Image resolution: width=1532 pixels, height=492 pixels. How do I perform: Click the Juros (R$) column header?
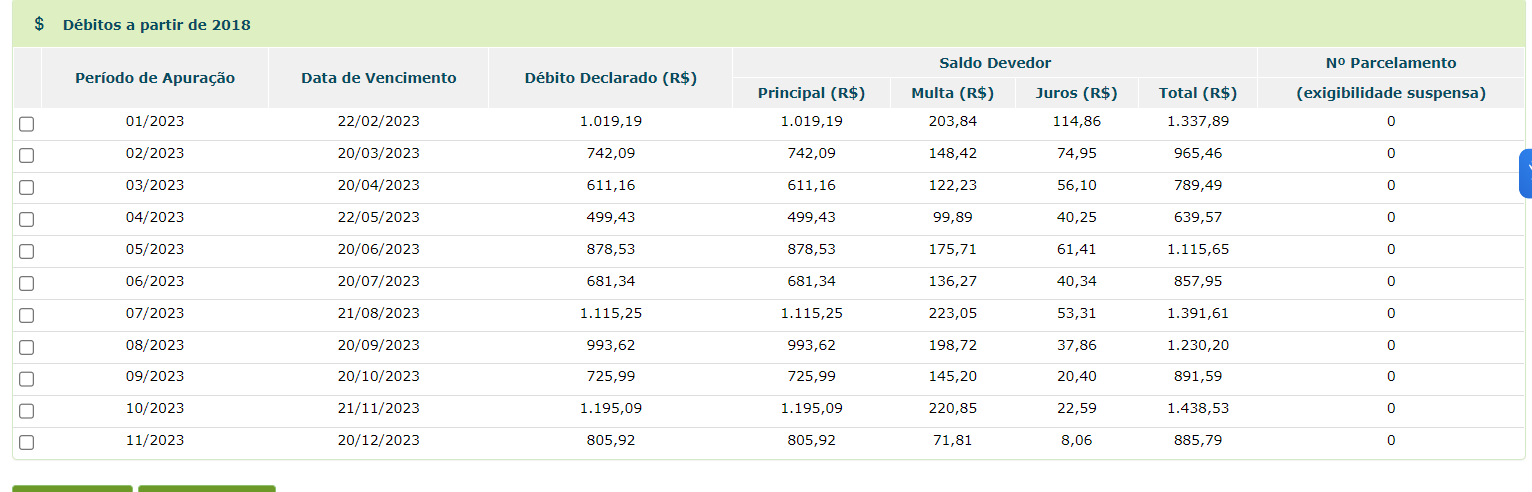[x=1076, y=93]
